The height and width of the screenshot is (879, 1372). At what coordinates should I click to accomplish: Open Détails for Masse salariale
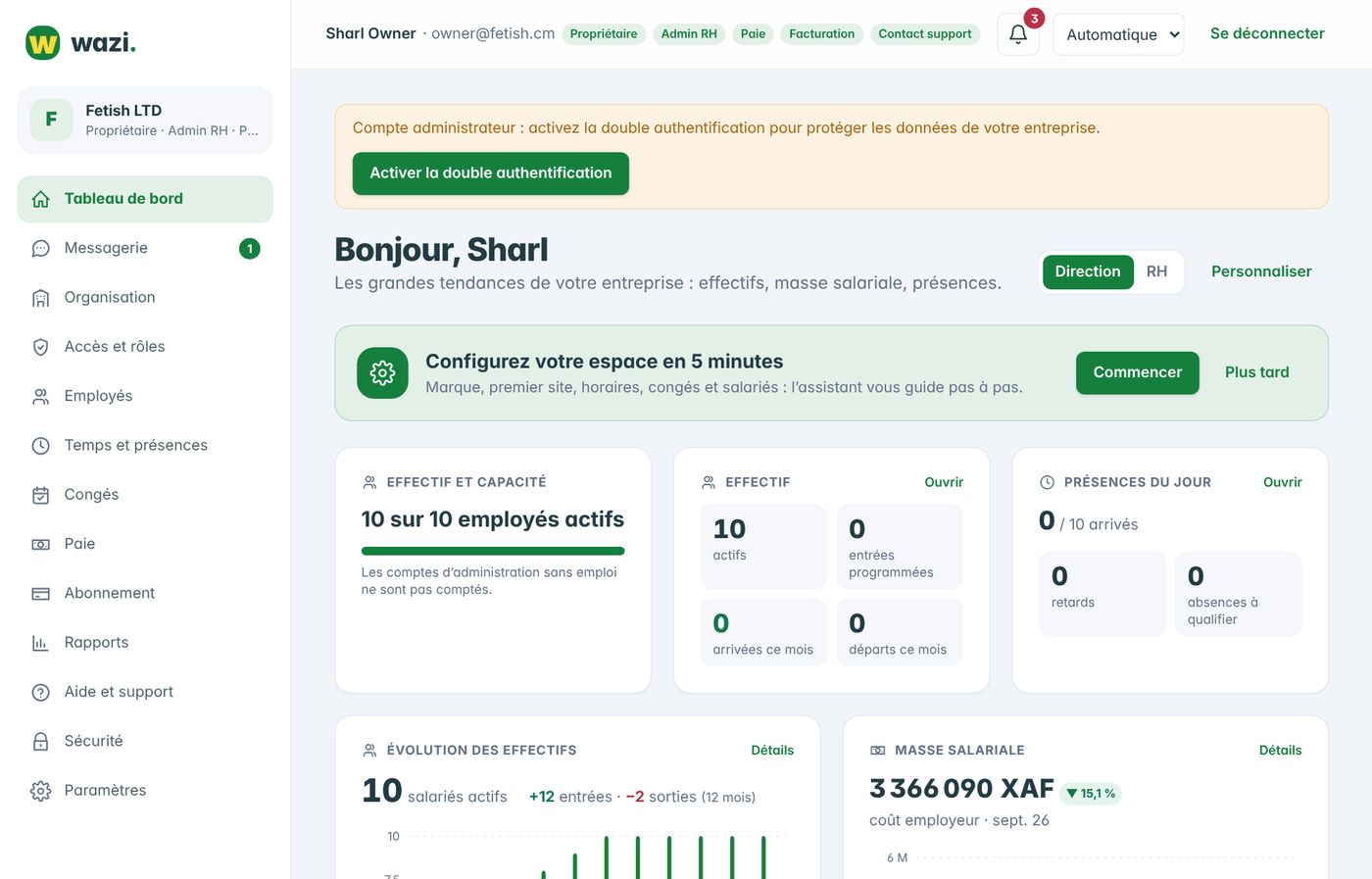1281,751
